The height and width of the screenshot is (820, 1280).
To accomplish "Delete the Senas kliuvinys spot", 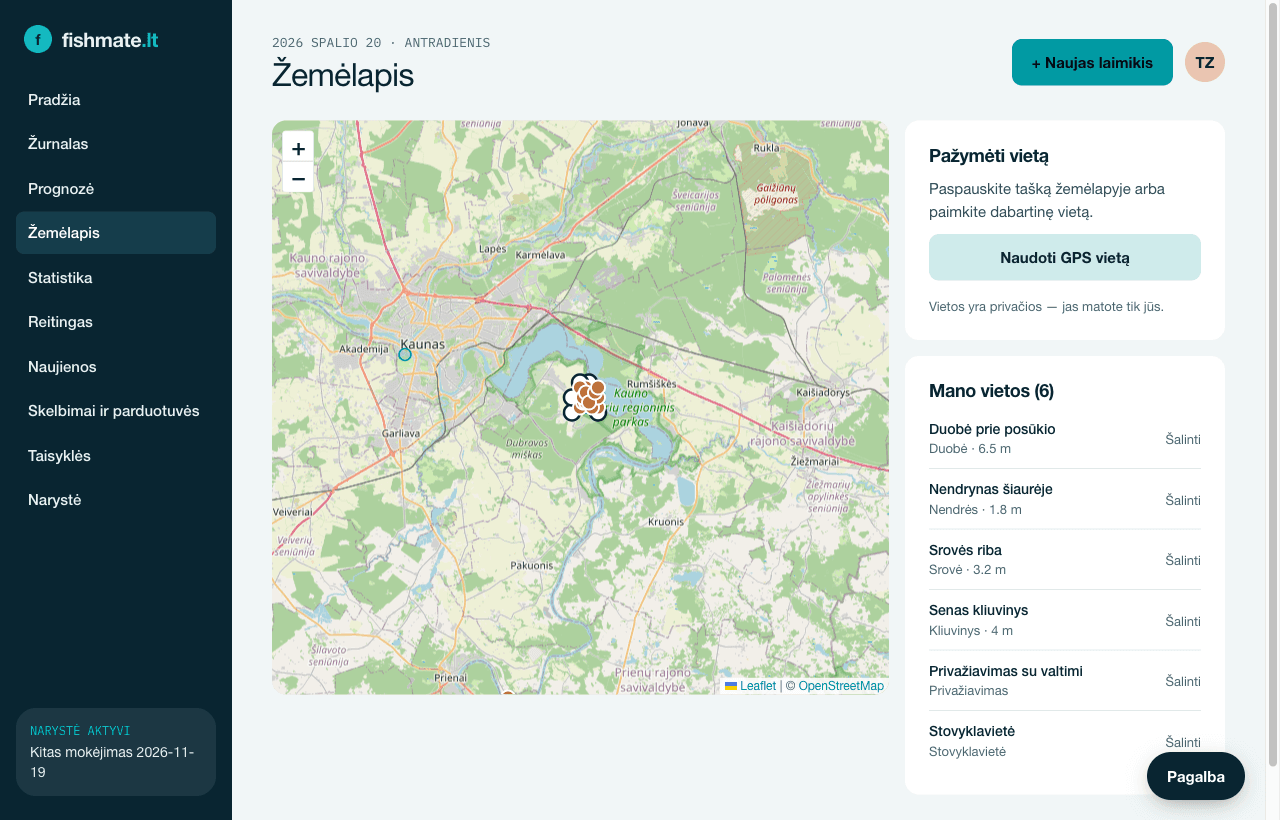I will 1183,621.
